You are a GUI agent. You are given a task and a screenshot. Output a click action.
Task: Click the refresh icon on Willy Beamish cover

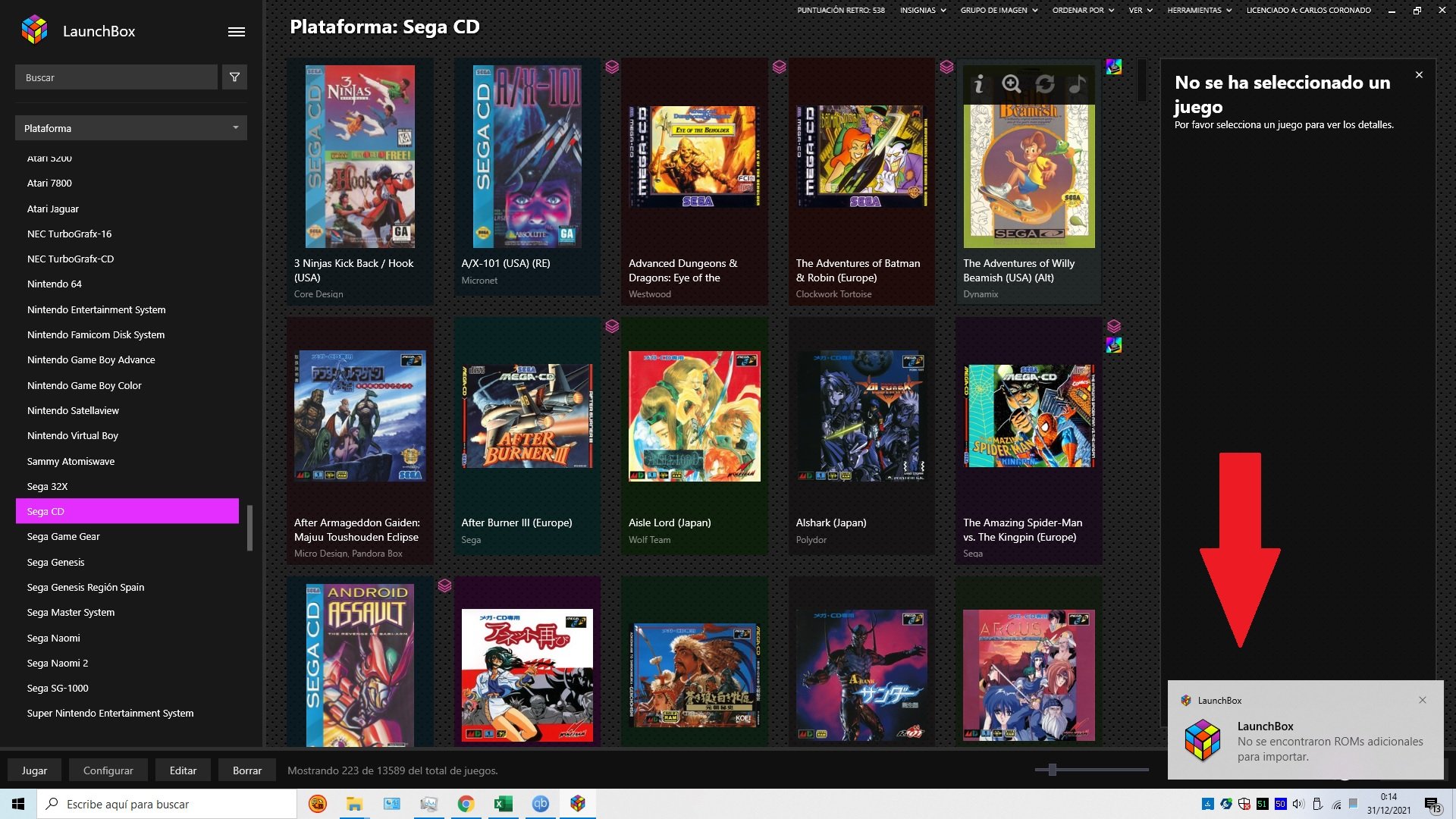coord(1045,84)
